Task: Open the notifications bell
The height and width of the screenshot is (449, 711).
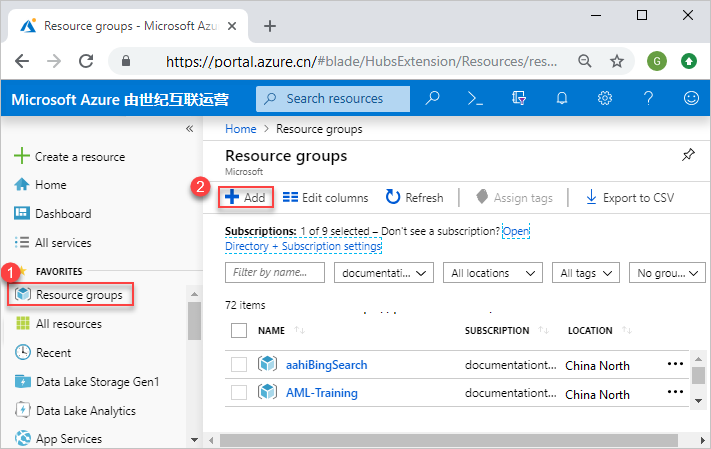Action: (562, 98)
